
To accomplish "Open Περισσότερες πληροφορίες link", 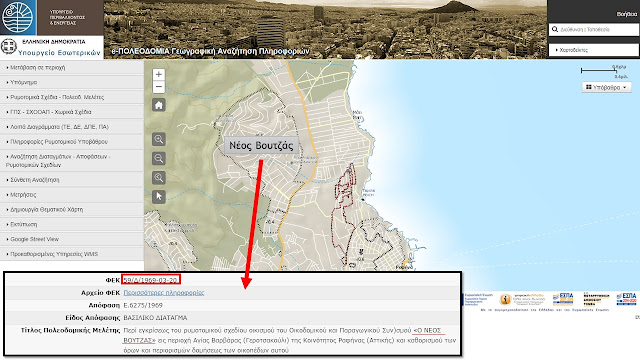I will 164,293.
